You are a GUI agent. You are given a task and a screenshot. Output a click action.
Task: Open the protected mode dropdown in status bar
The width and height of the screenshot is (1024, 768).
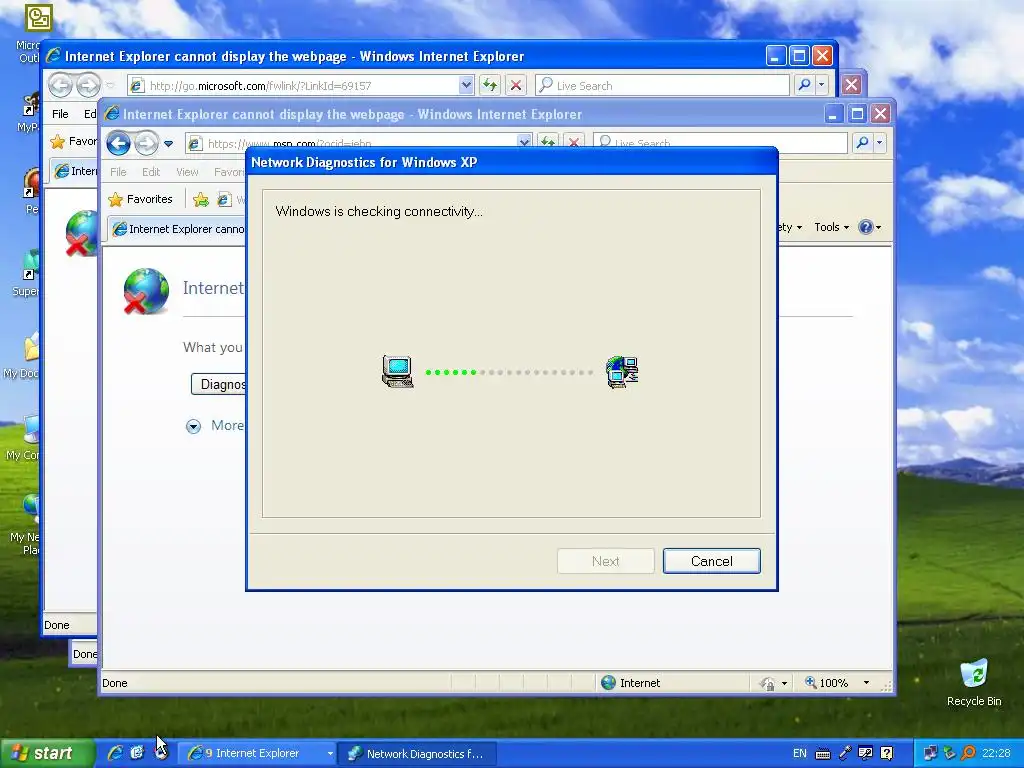coord(784,683)
